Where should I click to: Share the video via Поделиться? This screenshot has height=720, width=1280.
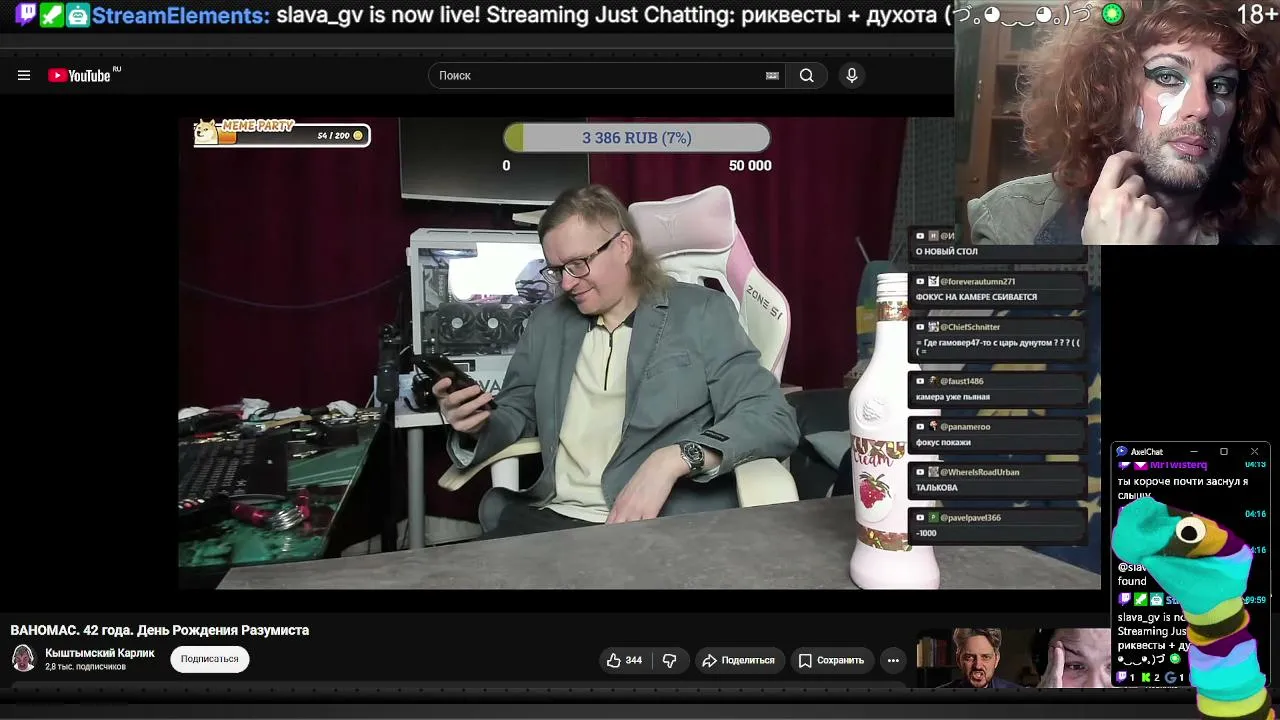coord(738,660)
